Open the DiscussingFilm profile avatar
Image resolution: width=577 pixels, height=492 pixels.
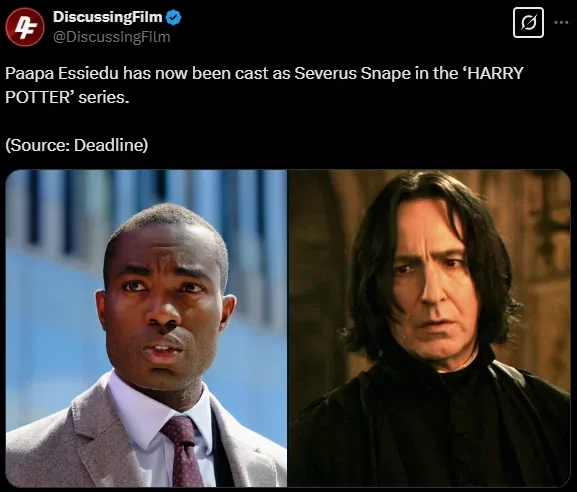[25, 27]
